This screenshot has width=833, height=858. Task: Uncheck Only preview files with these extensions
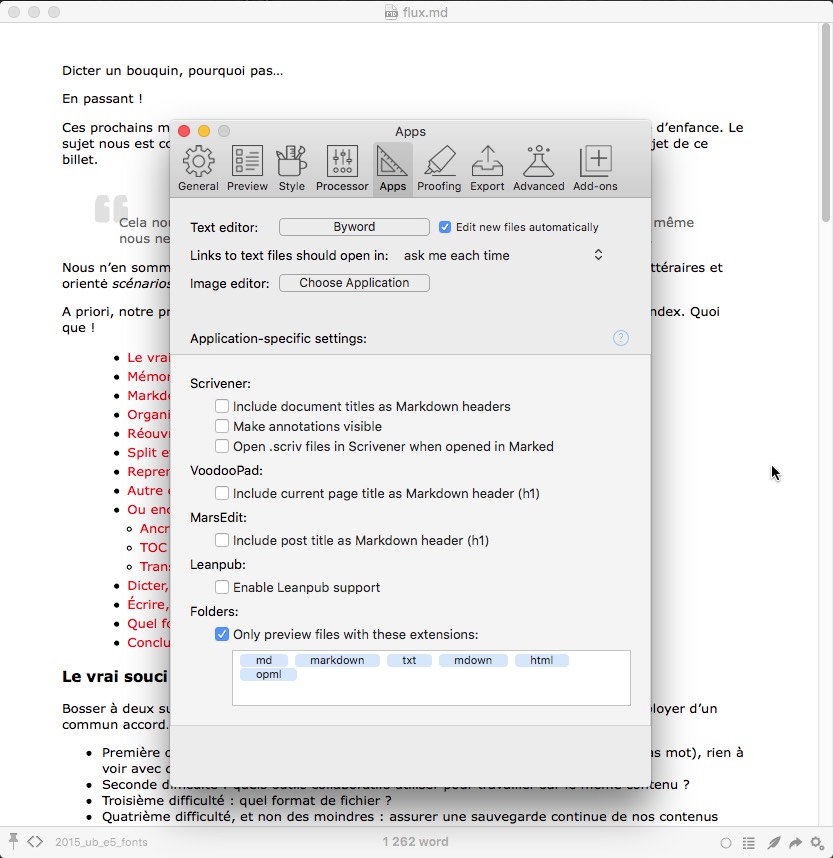click(x=222, y=634)
